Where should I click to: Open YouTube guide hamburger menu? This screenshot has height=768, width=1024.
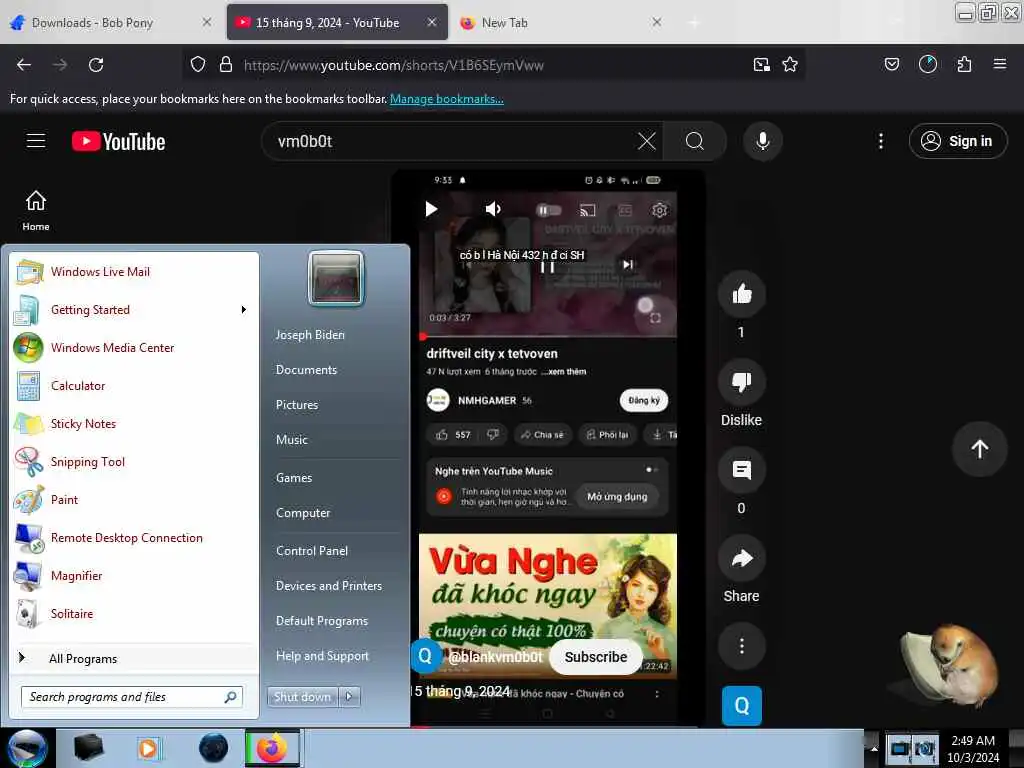(x=36, y=141)
